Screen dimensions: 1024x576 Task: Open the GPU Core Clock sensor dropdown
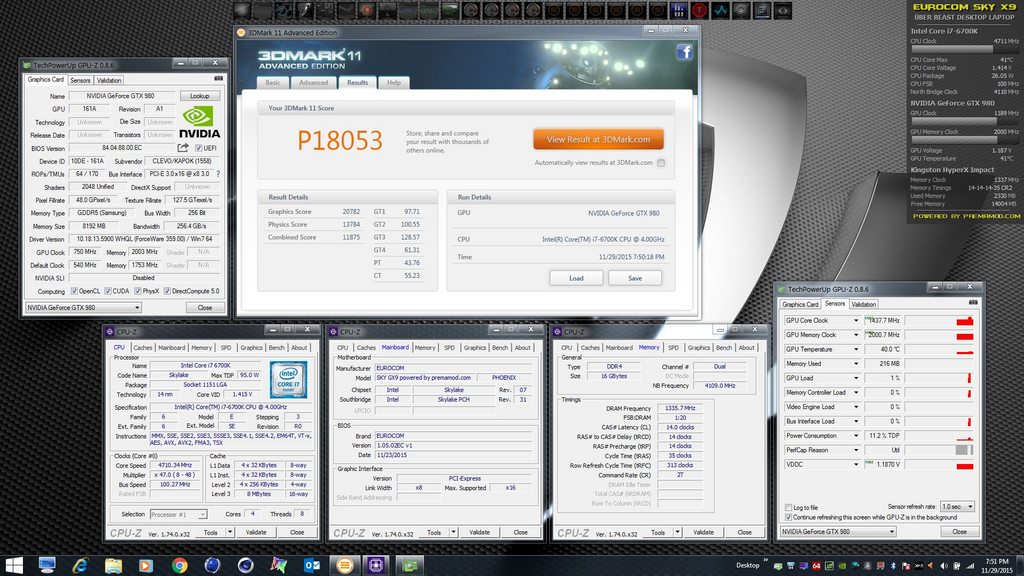(x=856, y=321)
